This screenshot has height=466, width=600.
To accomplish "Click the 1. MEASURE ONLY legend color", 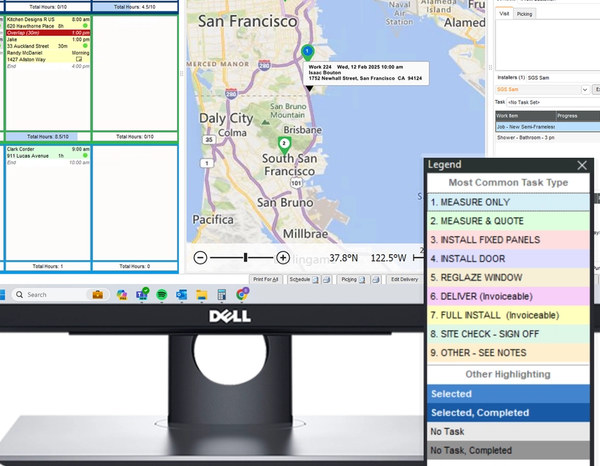I will point(508,202).
